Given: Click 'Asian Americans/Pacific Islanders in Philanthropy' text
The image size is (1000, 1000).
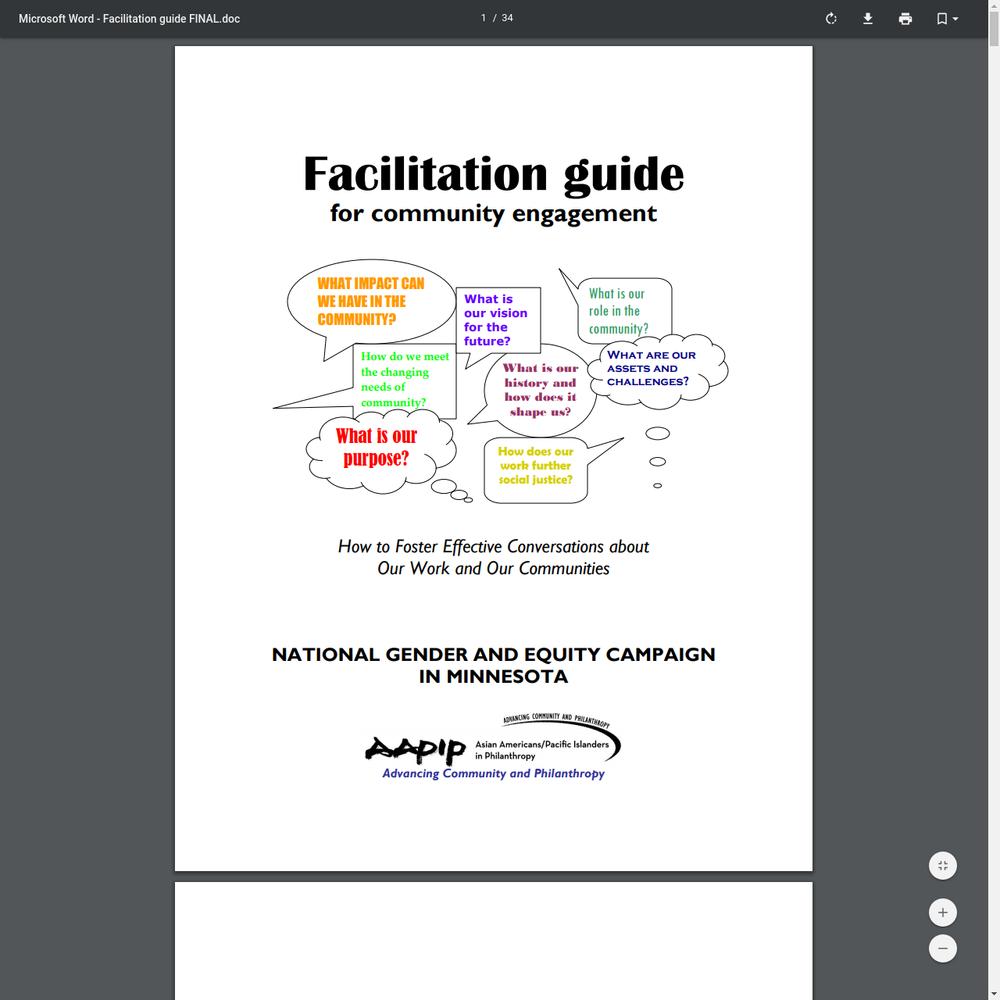Looking at the screenshot, I should point(541,749).
